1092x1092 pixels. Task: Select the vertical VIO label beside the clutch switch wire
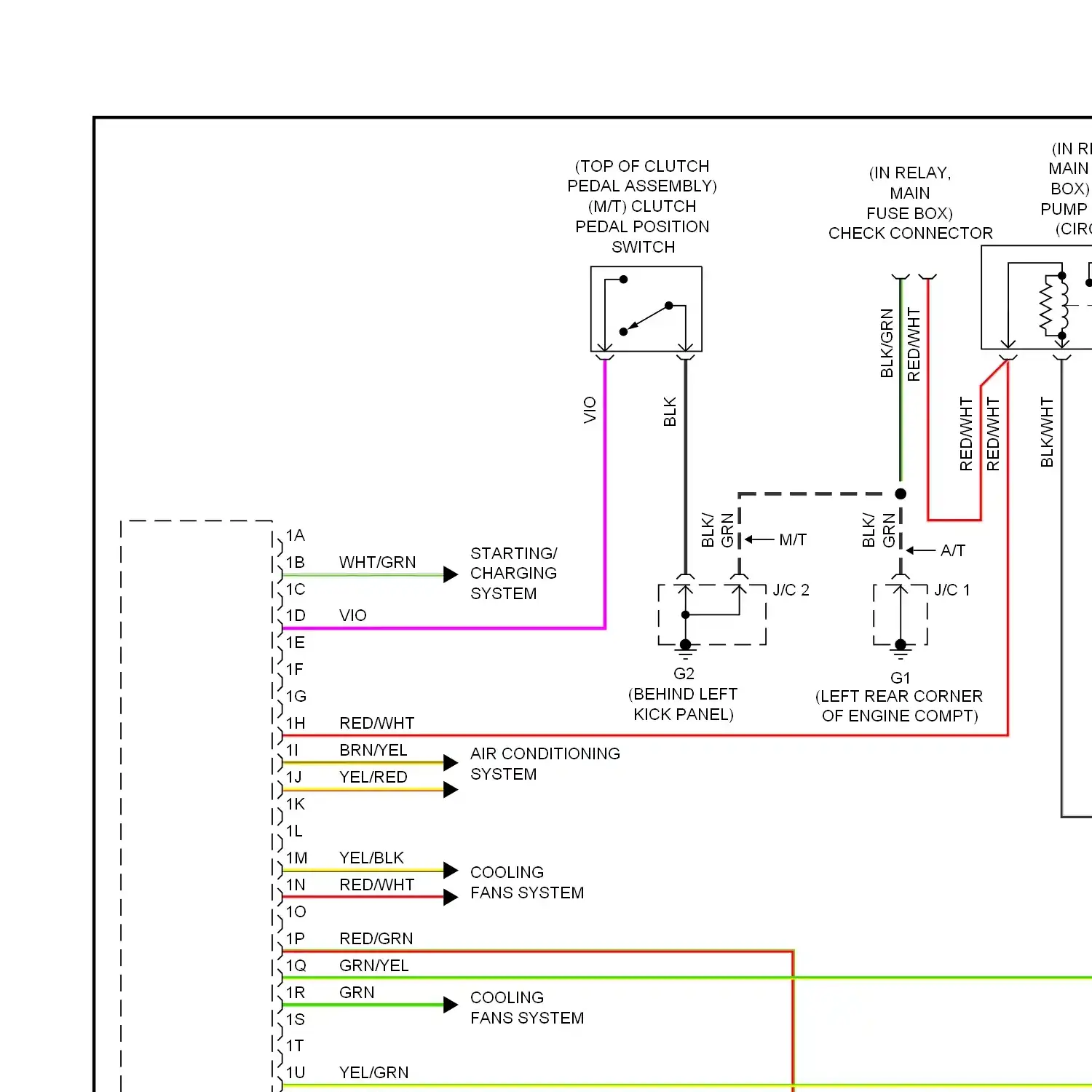point(590,410)
